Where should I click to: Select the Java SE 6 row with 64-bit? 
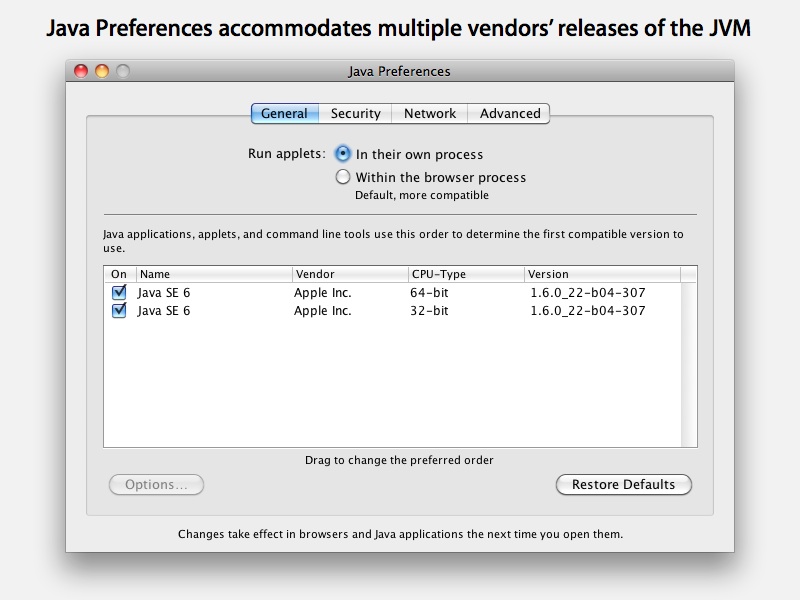pyautogui.click(x=392, y=292)
